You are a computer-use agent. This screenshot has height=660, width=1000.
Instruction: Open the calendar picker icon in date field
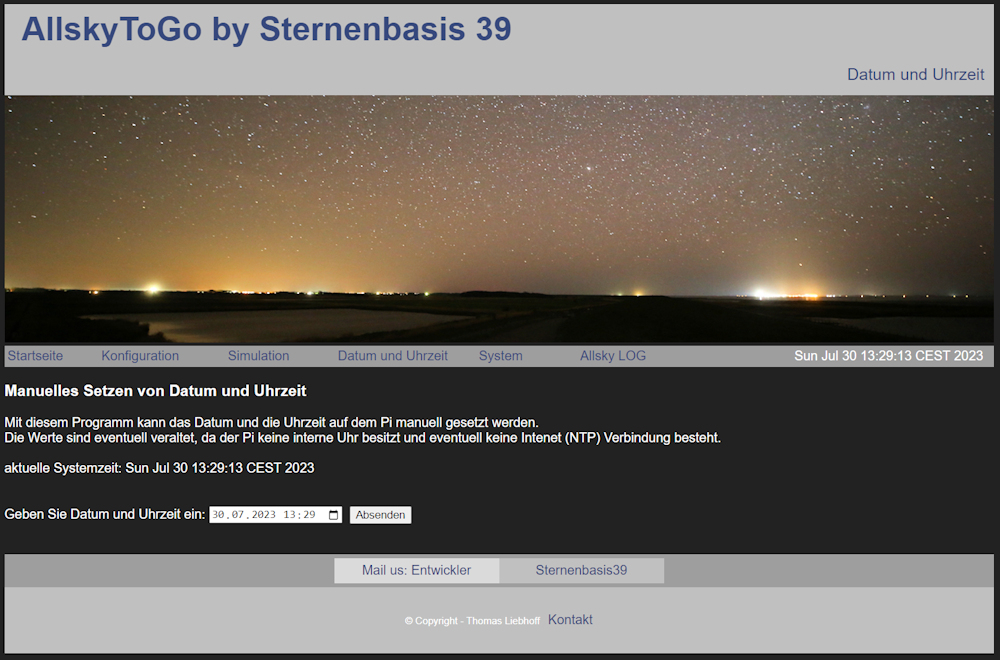coord(334,515)
